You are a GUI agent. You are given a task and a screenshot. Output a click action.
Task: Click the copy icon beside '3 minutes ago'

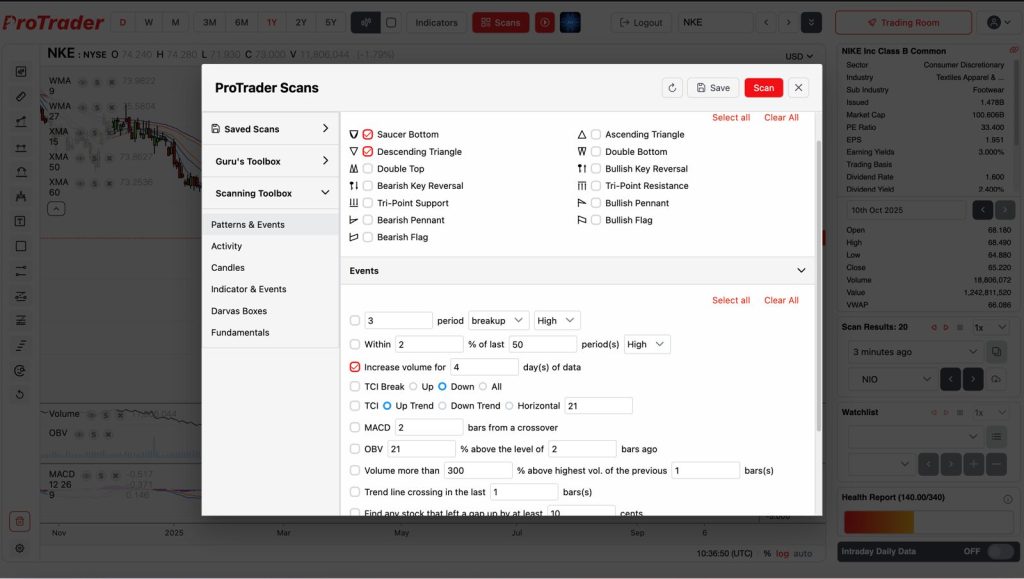click(x=996, y=352)
